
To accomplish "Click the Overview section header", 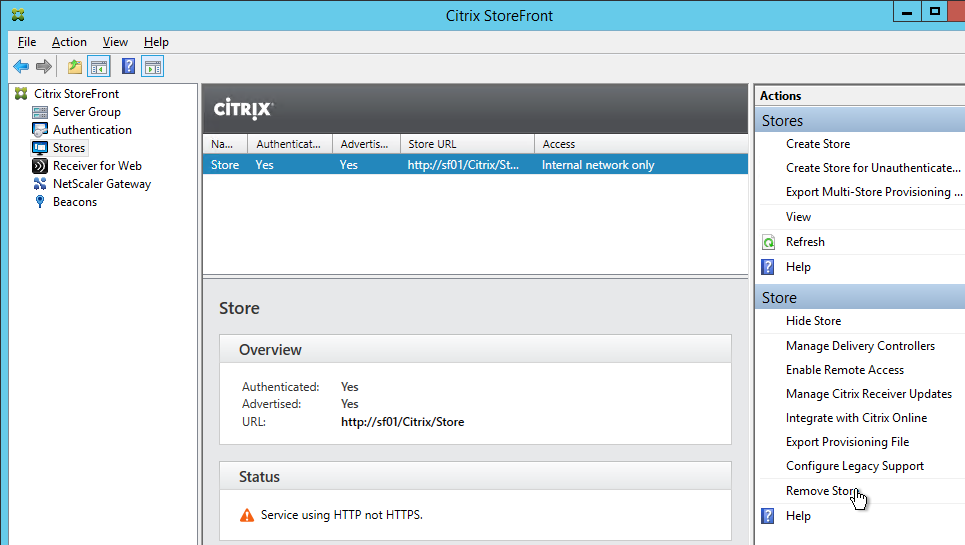I will click(x=475, y=349).
